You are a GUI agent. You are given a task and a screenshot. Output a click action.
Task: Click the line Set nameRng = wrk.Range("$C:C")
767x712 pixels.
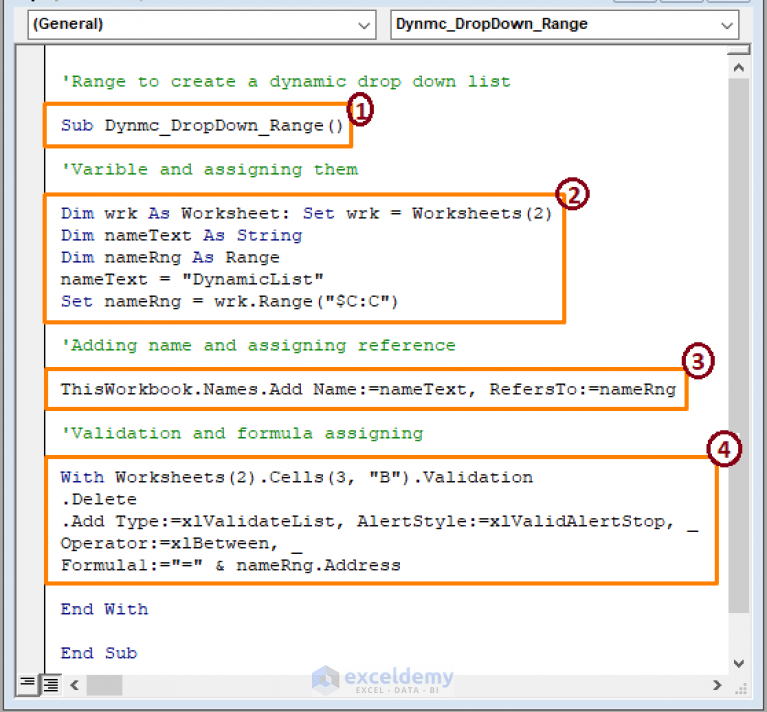(x=229, y=302)
